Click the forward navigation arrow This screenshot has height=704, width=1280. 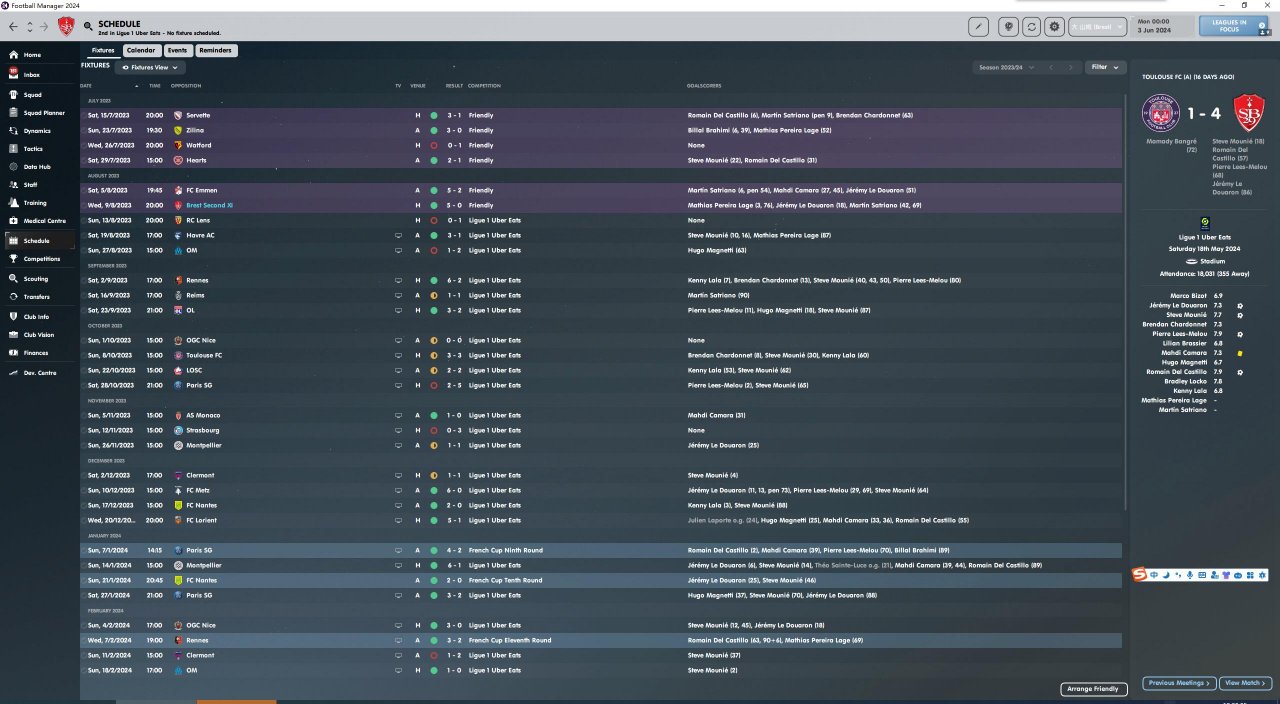43,26
